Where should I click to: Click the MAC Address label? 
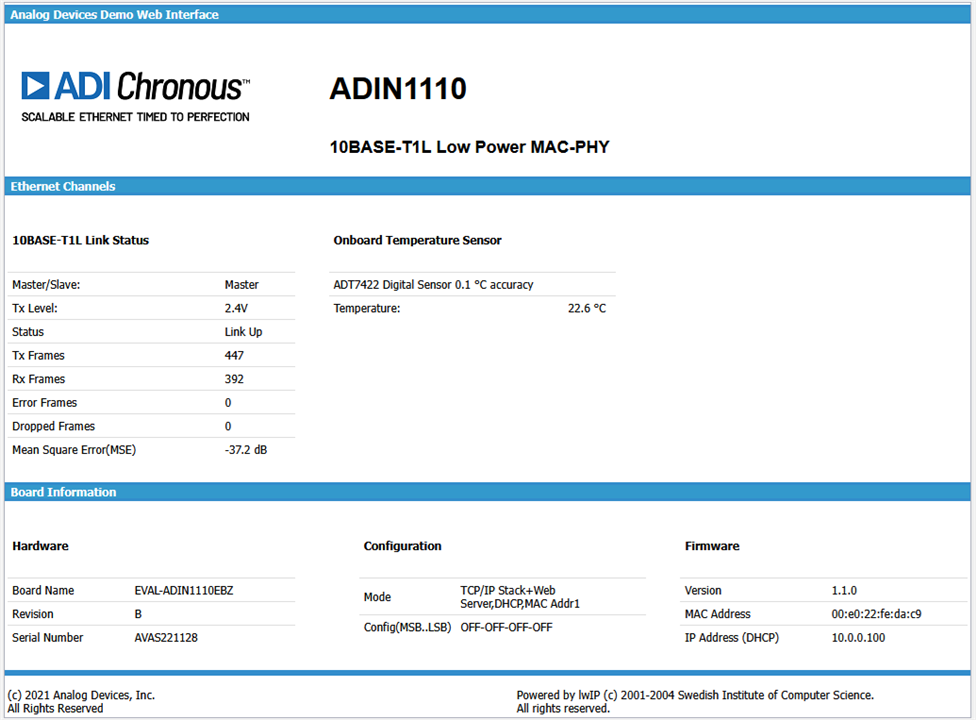pyautogui.click(x=718, y=614)
